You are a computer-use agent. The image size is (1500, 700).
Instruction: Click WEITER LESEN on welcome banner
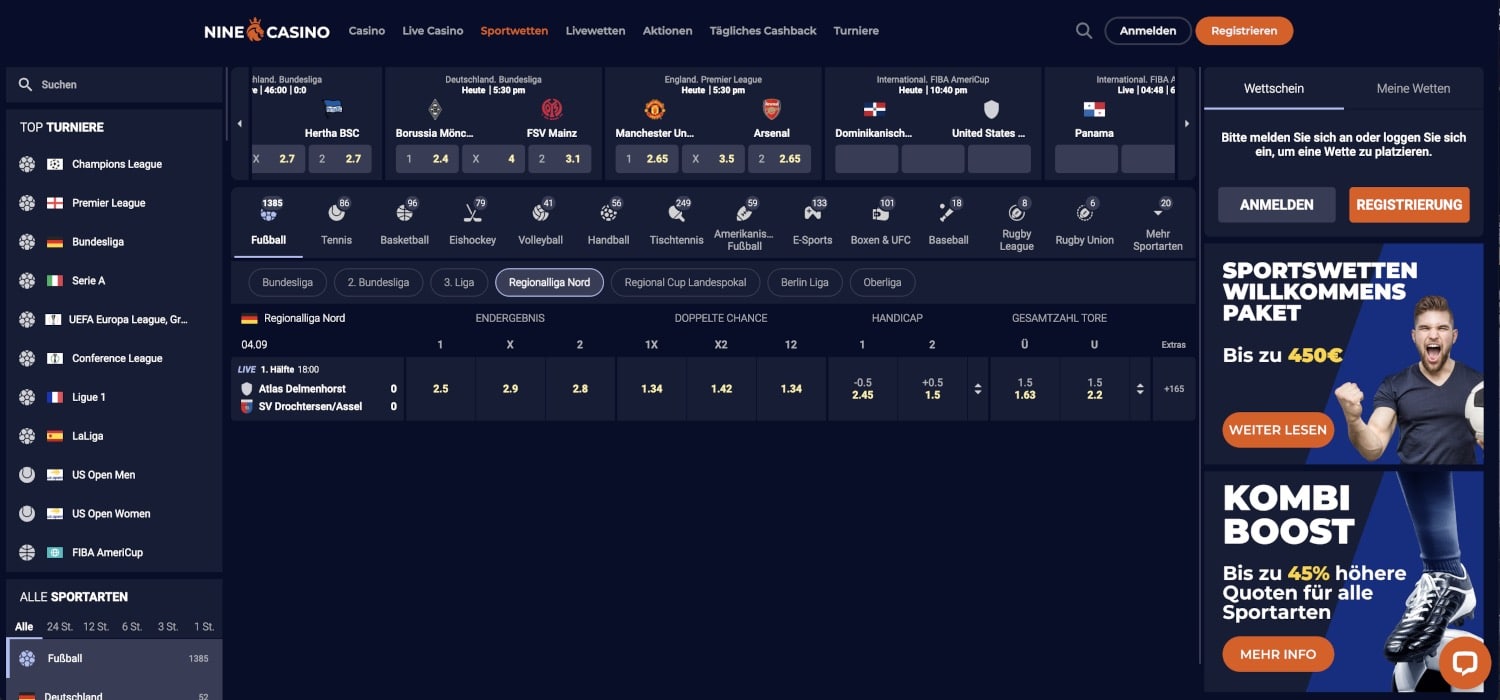[1278, 430]
